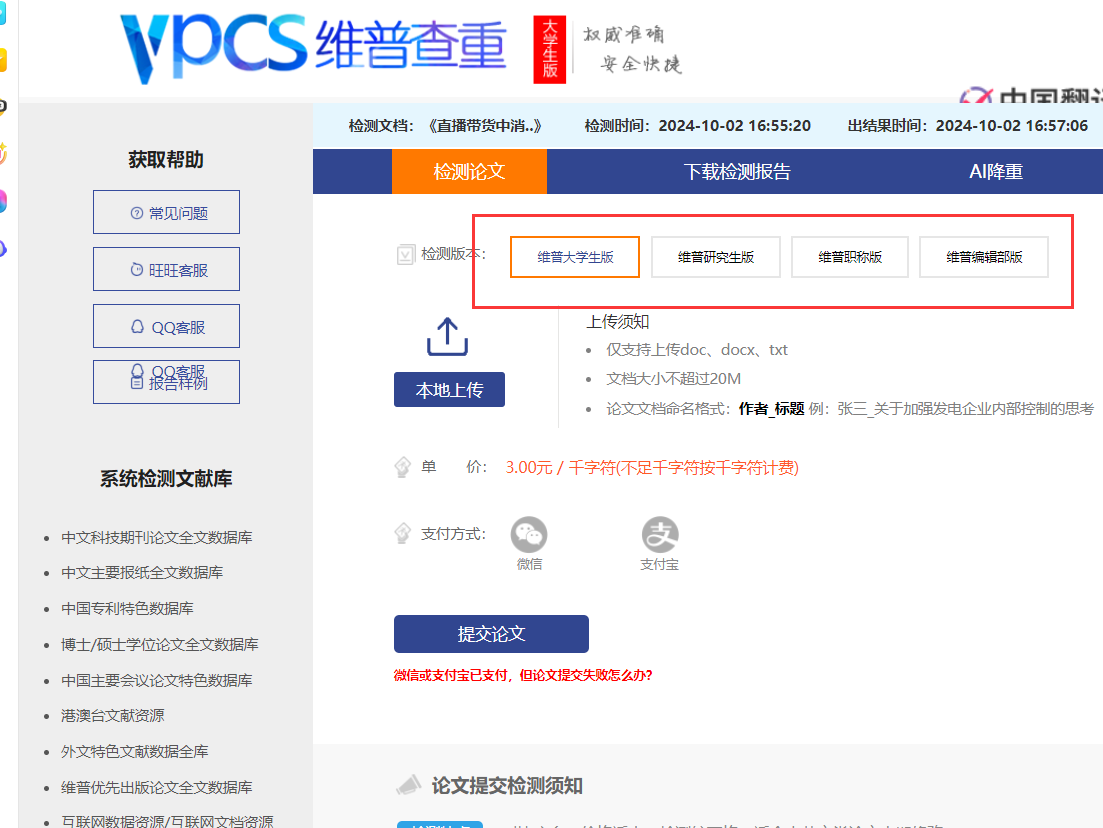Open AI降重 tab
The width and height of the screenshot is (1103, 828).
pyautogui.click(x=996, y=172)
